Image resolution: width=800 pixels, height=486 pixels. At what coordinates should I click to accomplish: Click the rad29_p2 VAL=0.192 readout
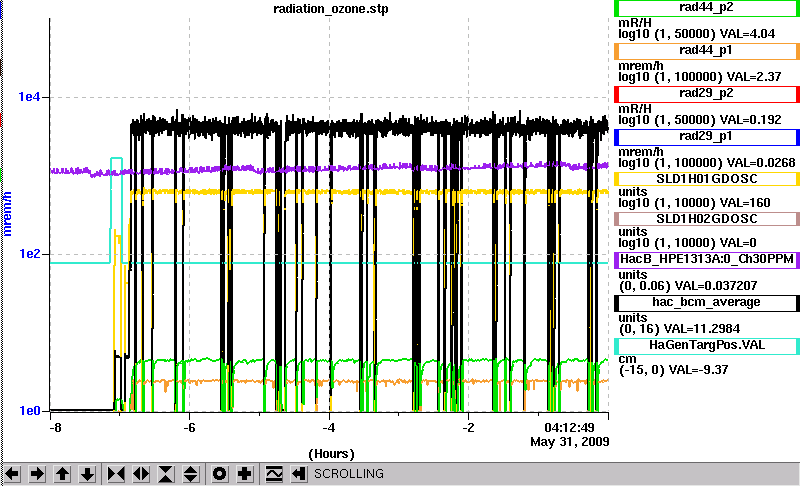point(750,119)
